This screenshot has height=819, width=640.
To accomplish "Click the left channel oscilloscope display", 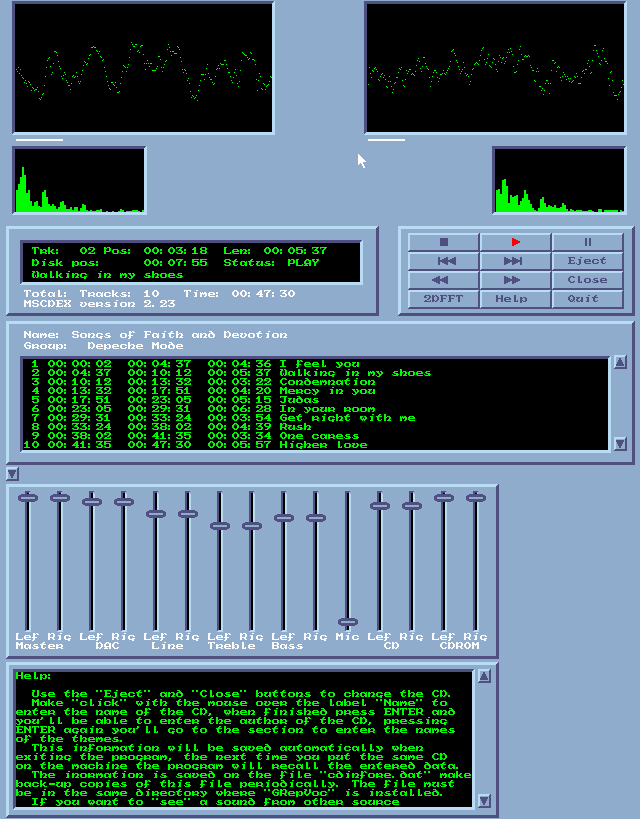I will coord(143,68).
